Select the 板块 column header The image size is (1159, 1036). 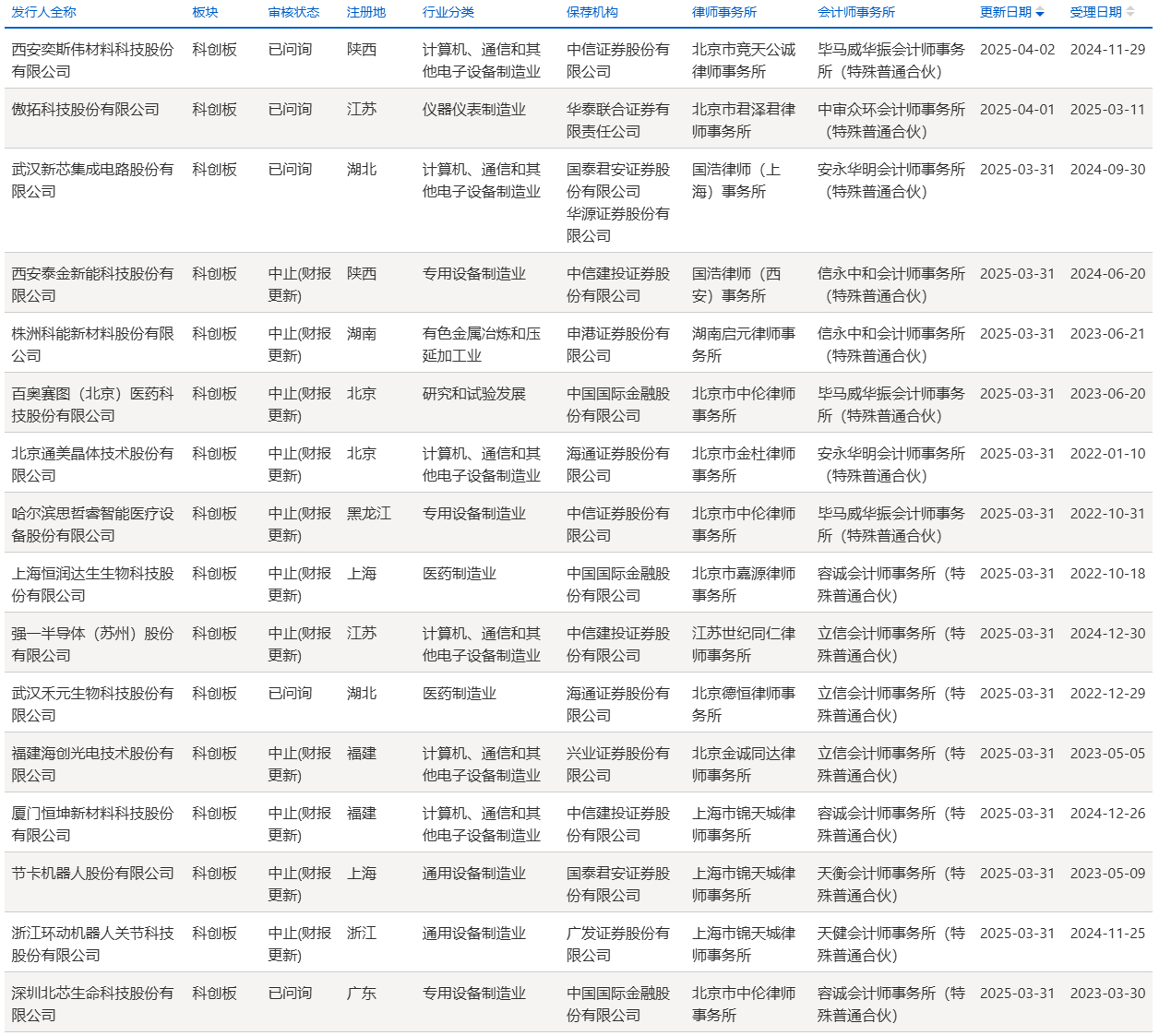click(205, 13)
